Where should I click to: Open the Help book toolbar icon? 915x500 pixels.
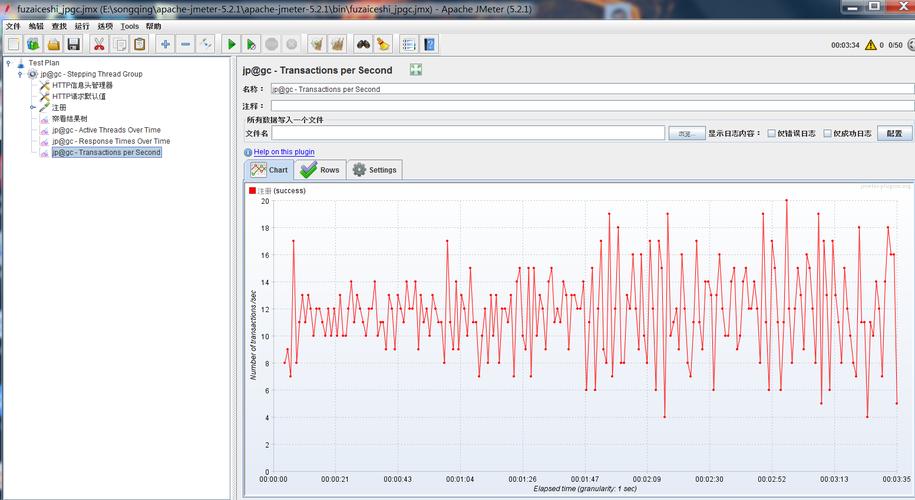(429, 44)
